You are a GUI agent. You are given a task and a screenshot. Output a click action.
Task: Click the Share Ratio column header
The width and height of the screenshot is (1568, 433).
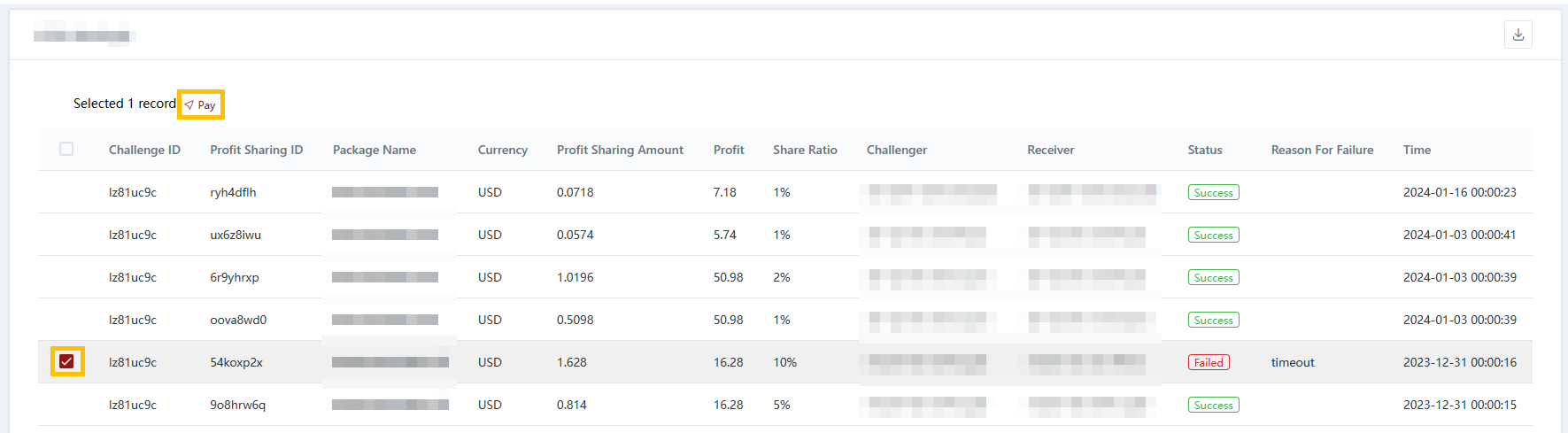click(x=804, y=150)
